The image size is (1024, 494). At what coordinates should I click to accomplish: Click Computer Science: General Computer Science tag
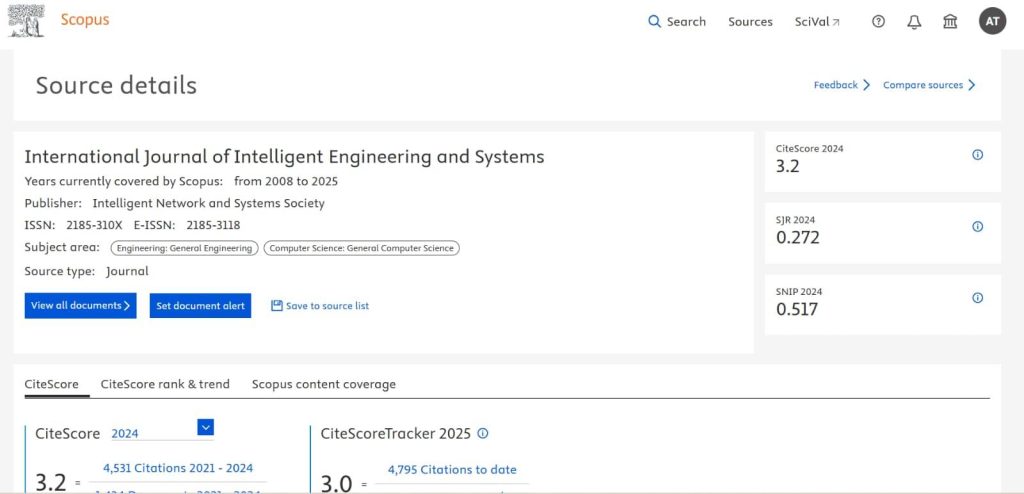[x=361, y=248]
